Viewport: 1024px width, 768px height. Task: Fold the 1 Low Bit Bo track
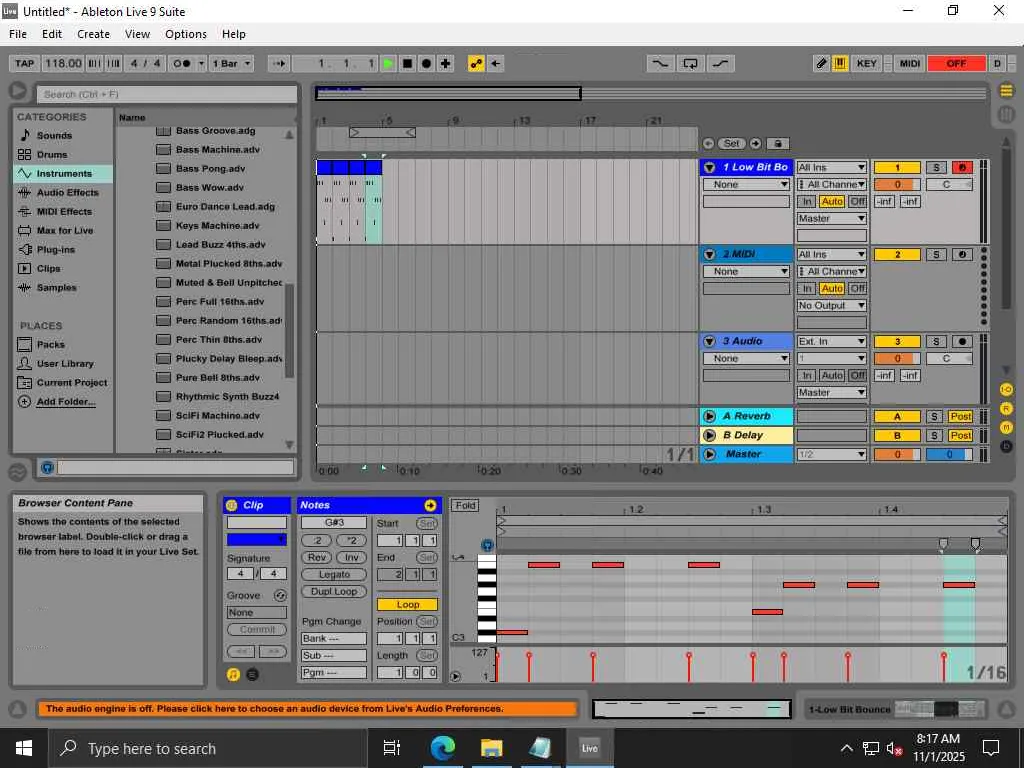[x=709, y=167]
